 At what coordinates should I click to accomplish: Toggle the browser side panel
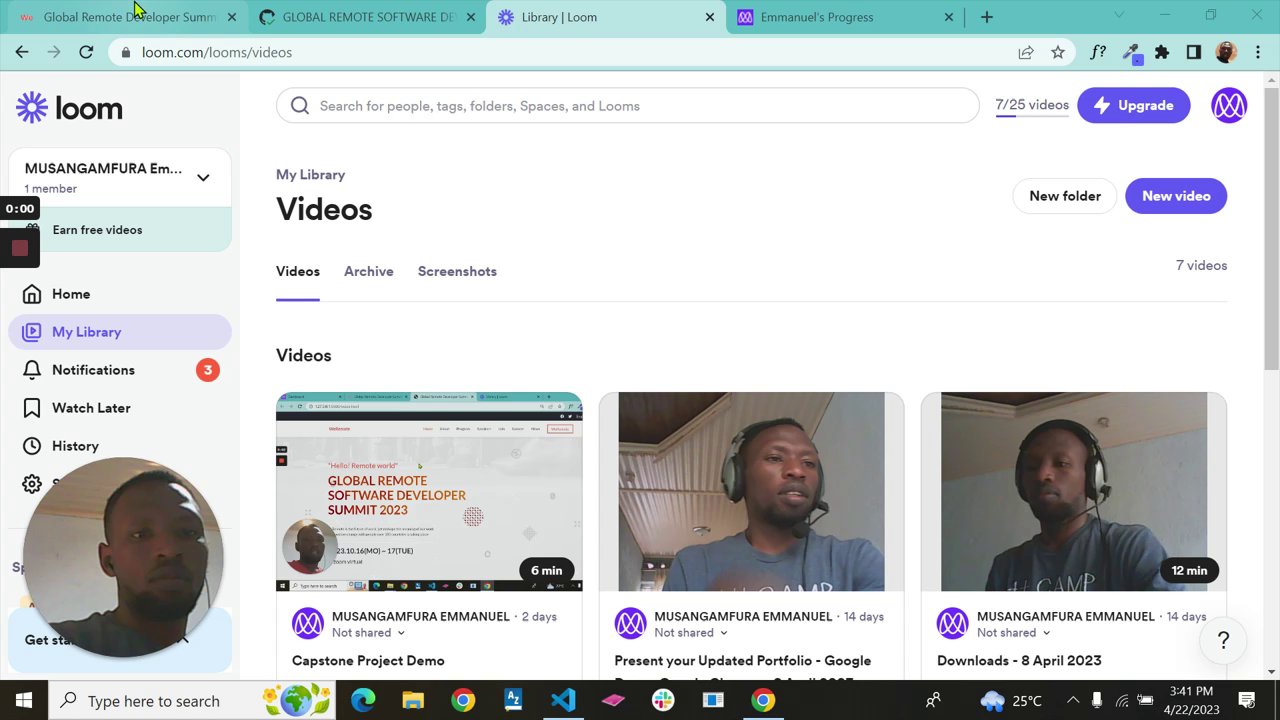pos(1193,52)
